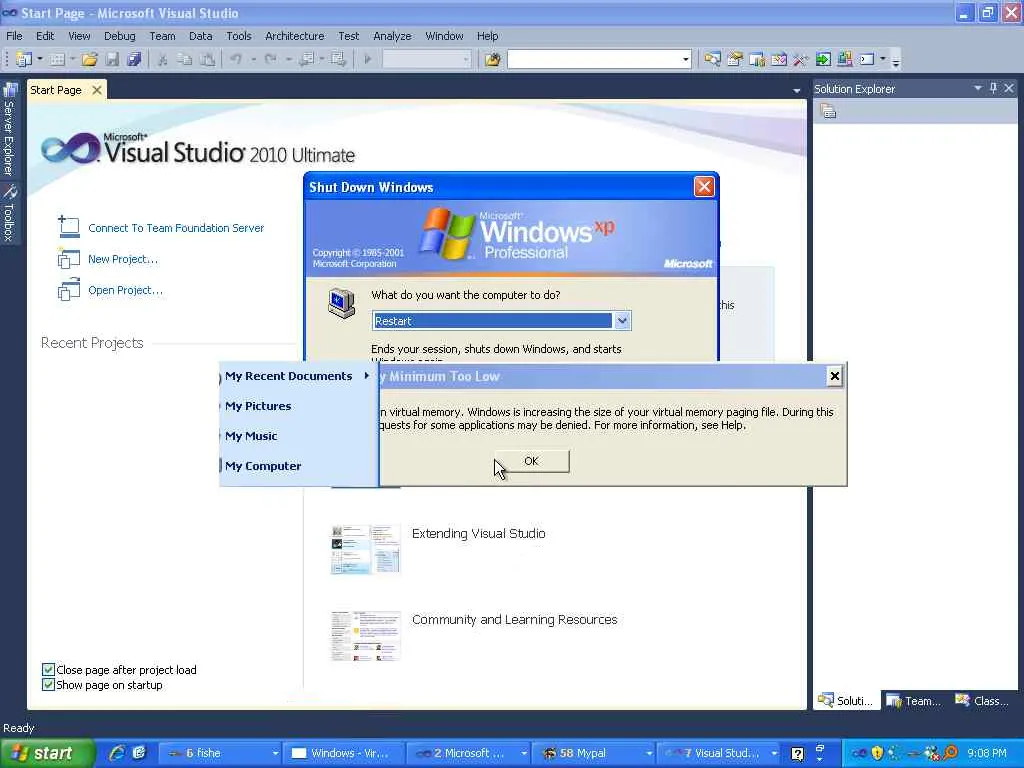
Task: Open the Properties Window toolbar icon
Action: click(x=735, y=59)
